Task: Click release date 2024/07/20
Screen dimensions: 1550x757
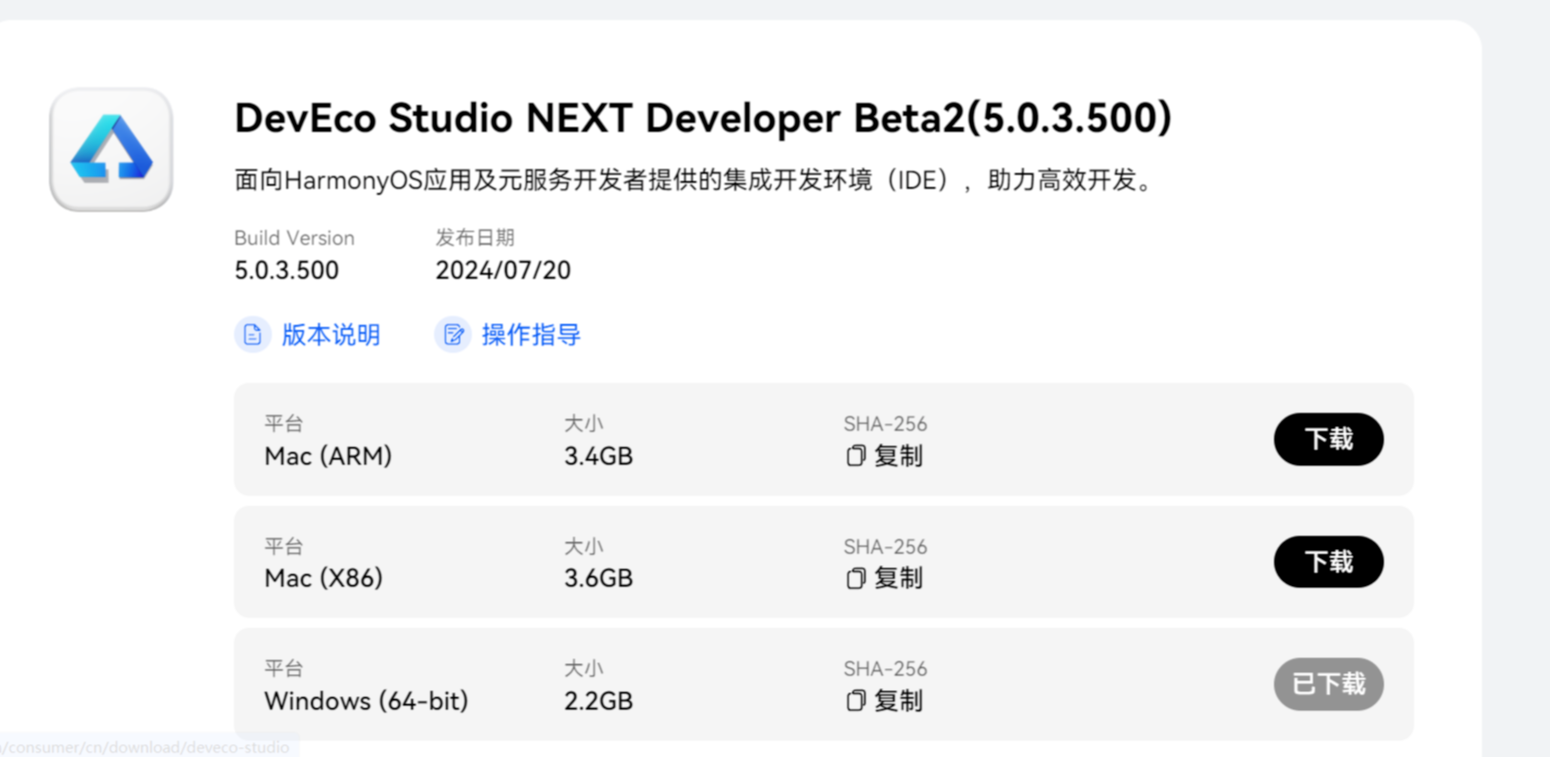Action: [x=503, y=270]
